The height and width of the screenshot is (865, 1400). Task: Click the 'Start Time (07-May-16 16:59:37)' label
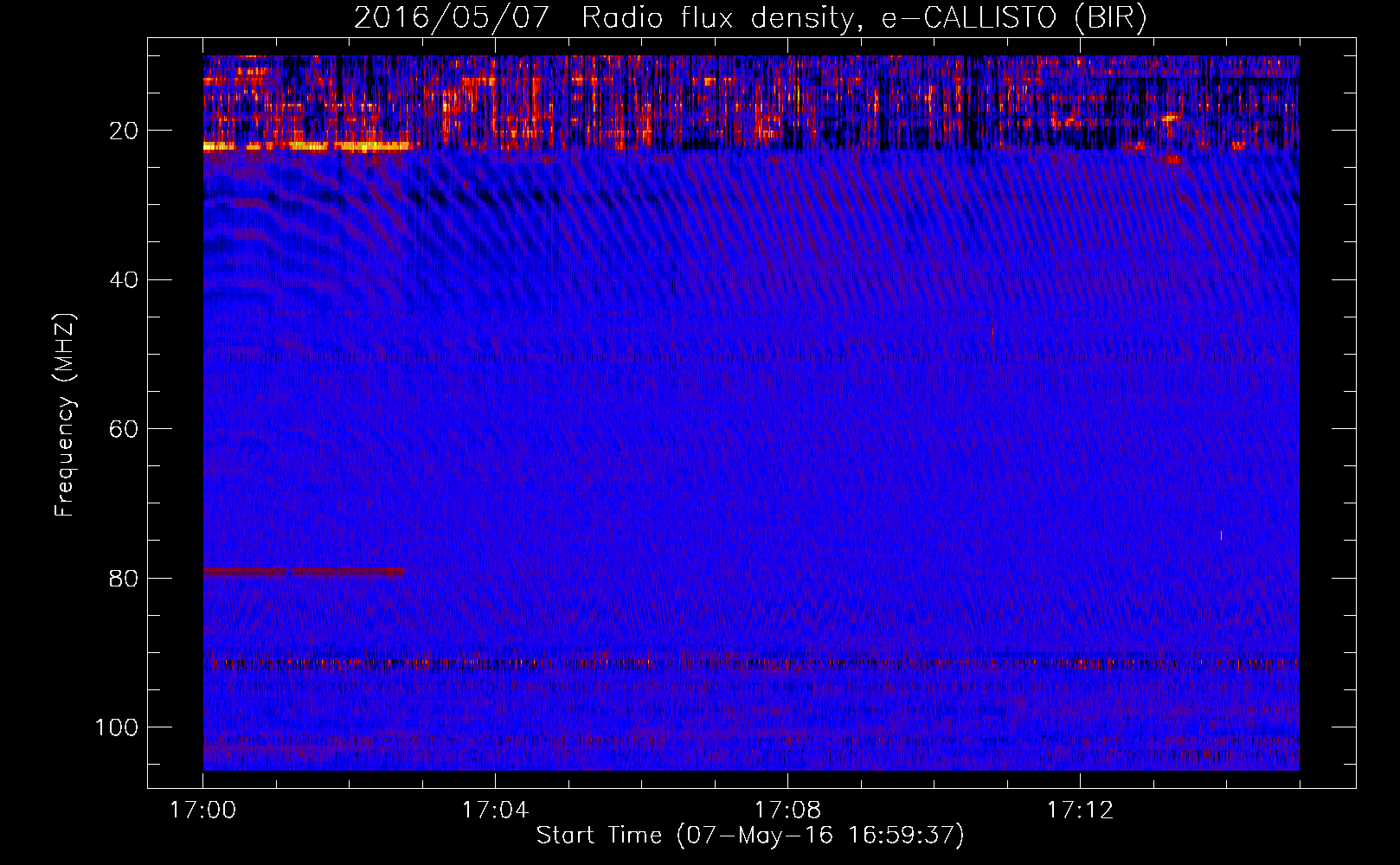(x=750, y=836)
